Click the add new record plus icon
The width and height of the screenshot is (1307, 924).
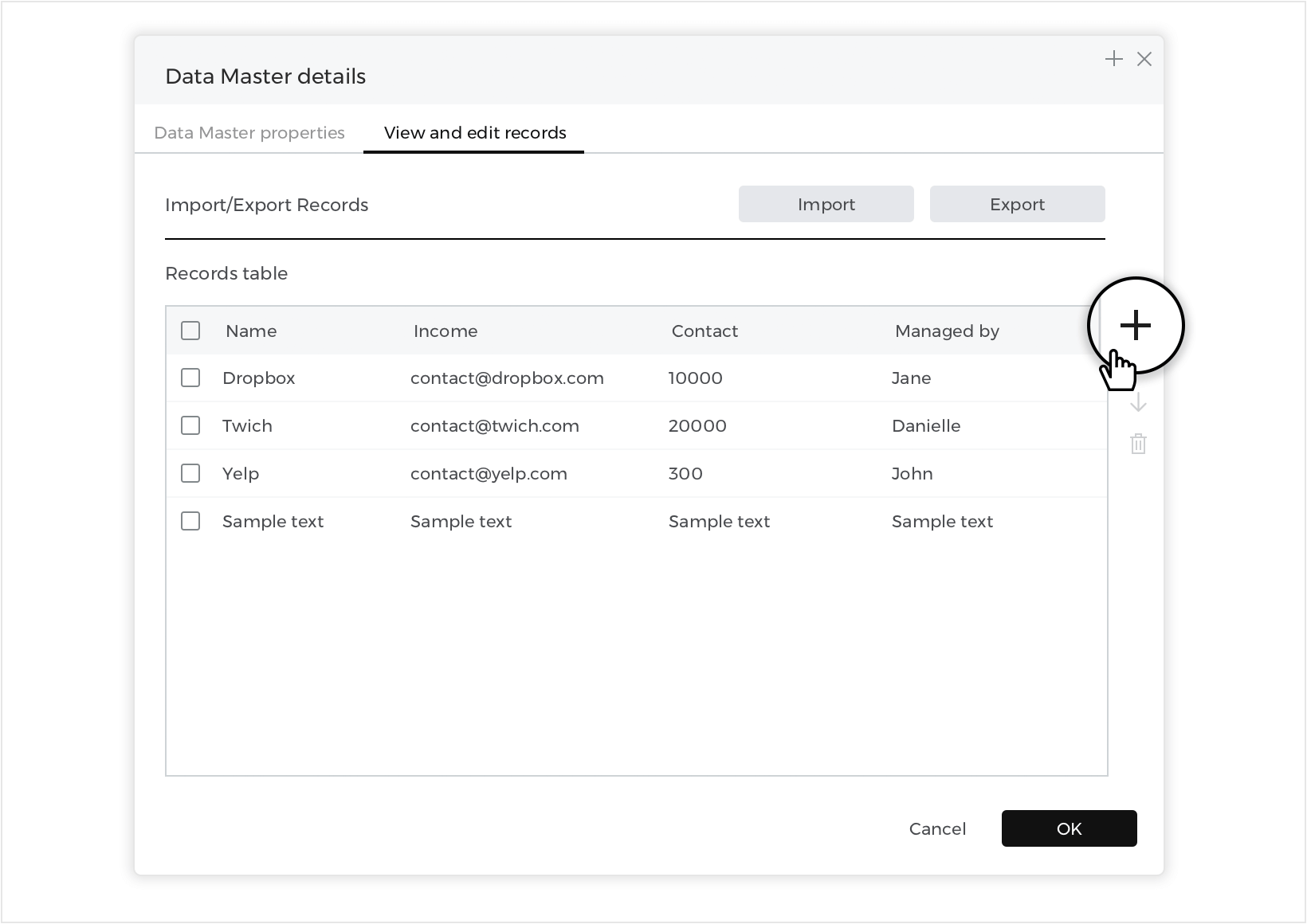pyautogui.click(x=1135, y=325)
